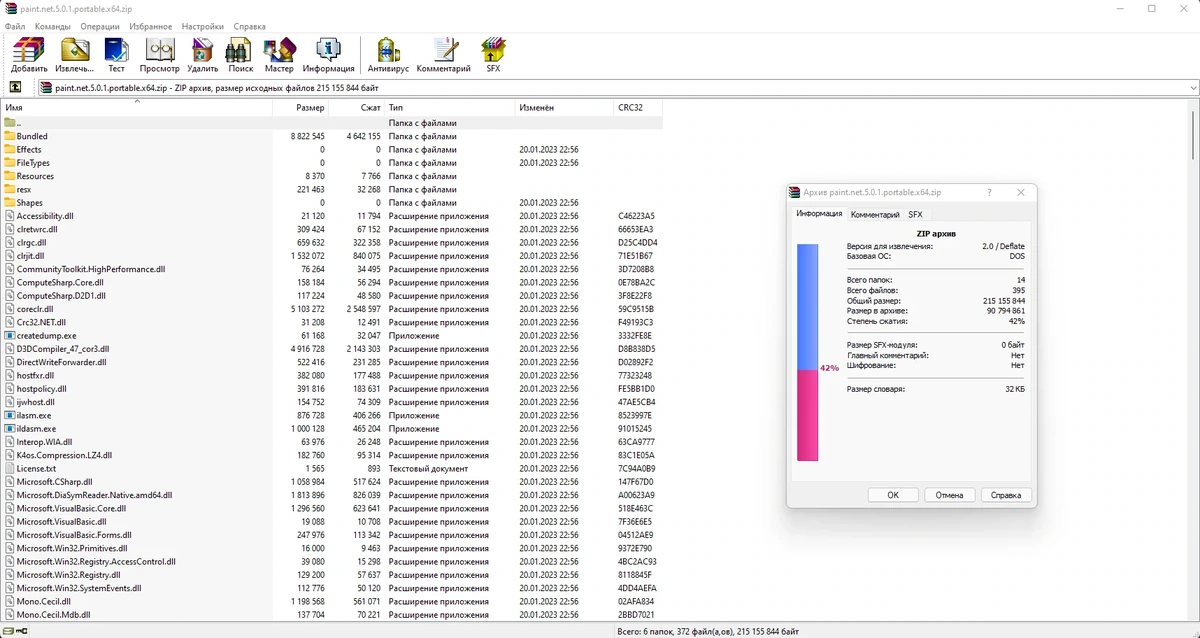1200x638 pixels.
Task: Open the SFX toolbar icon
Action: click(493, 55)
